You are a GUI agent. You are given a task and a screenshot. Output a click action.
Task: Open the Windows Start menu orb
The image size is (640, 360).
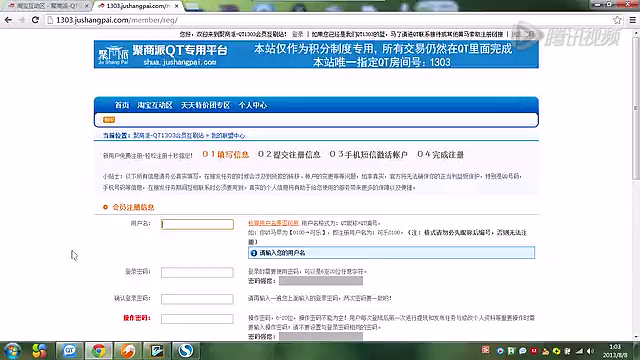click(12, 351)
